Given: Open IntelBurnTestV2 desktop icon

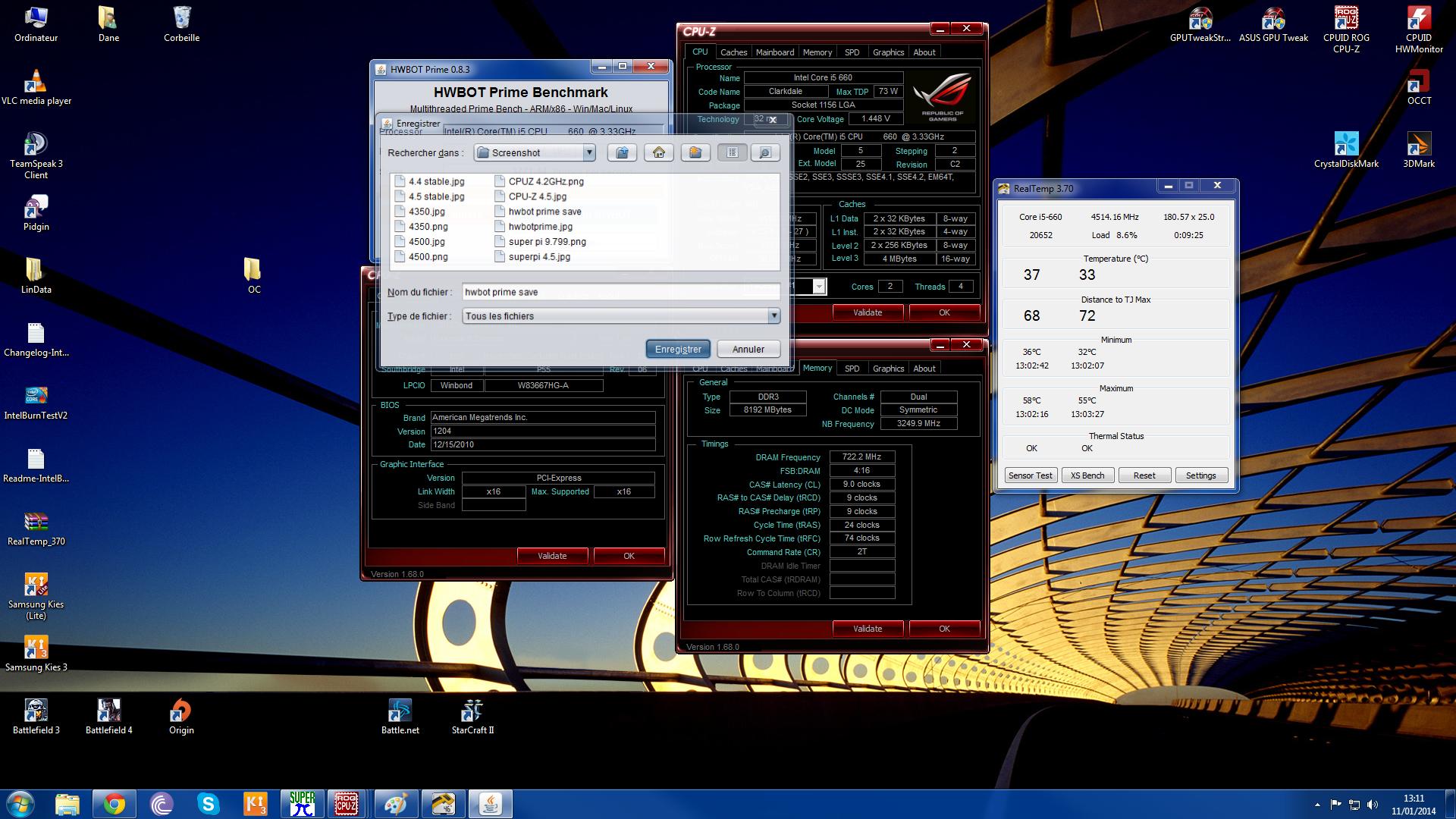Looking at the screenshot, I should (x=36, y=403).
